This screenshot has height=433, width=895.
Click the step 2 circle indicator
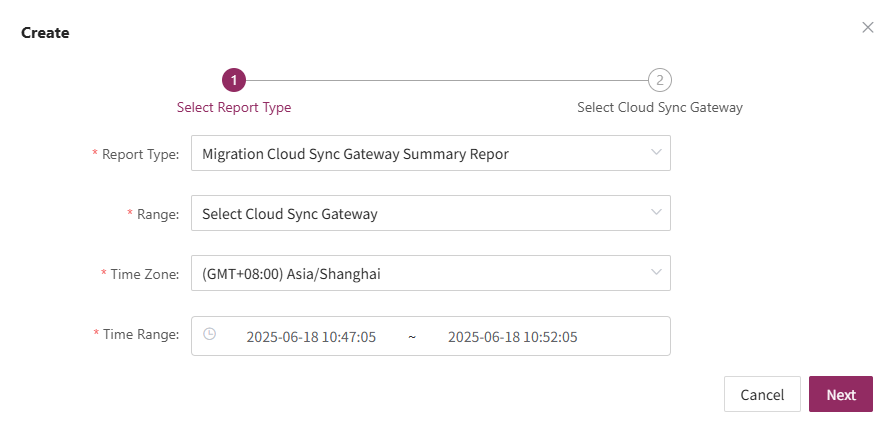click(660, 80)
